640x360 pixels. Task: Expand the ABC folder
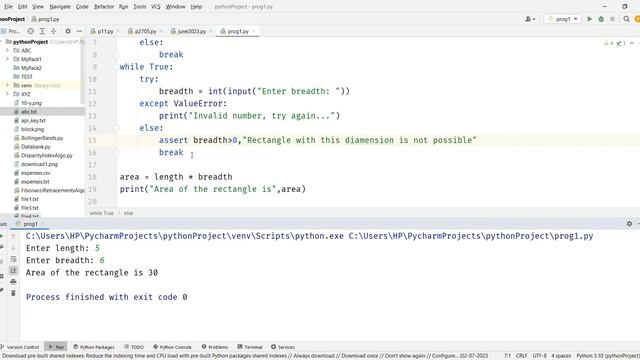point(7,51)
